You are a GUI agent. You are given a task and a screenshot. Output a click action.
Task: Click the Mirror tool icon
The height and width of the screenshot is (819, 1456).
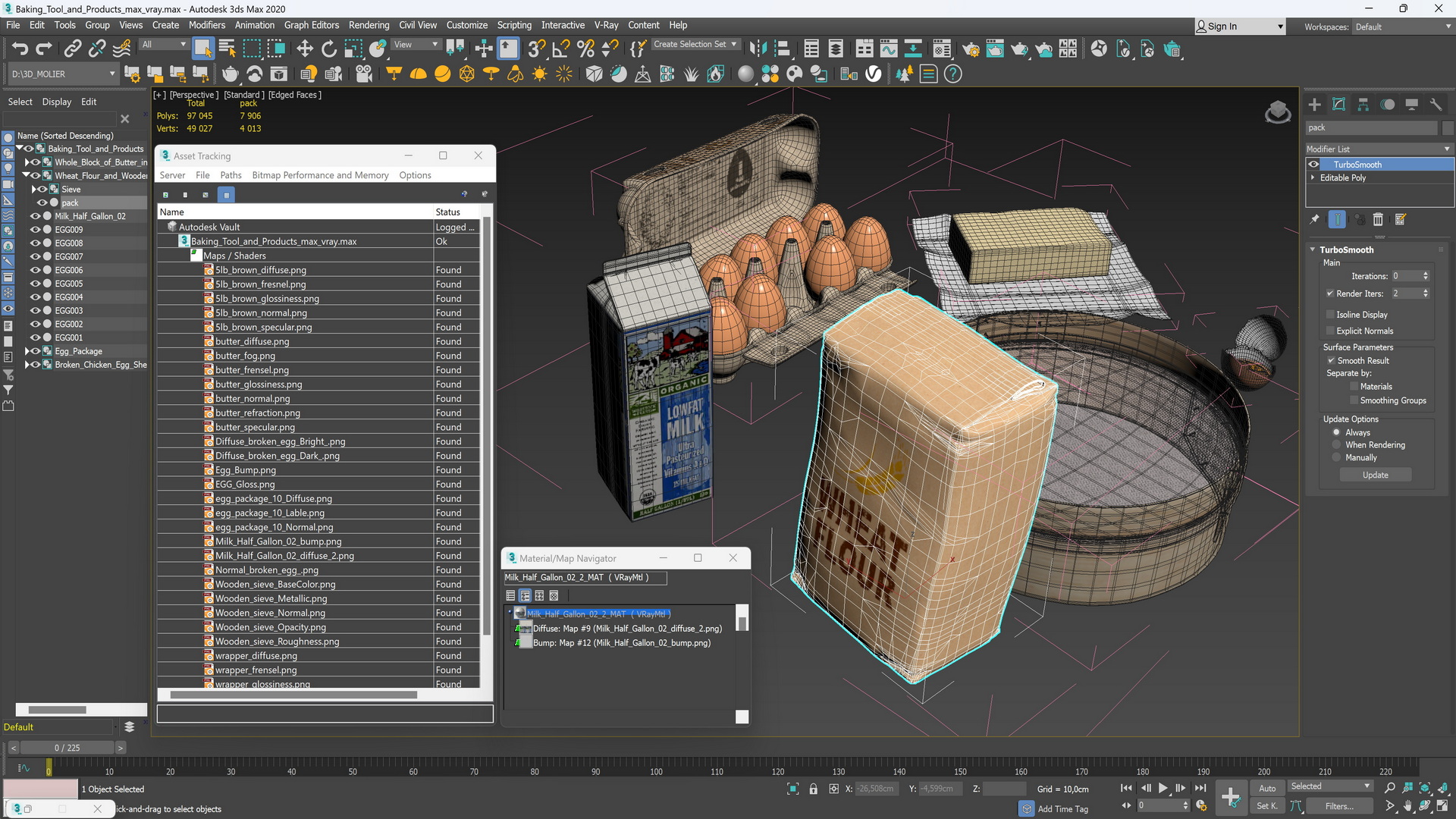(757, 49)
